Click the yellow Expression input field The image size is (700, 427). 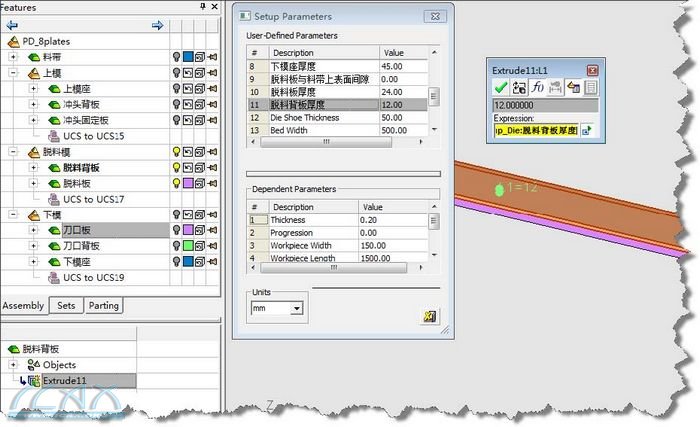coord(536,130)
